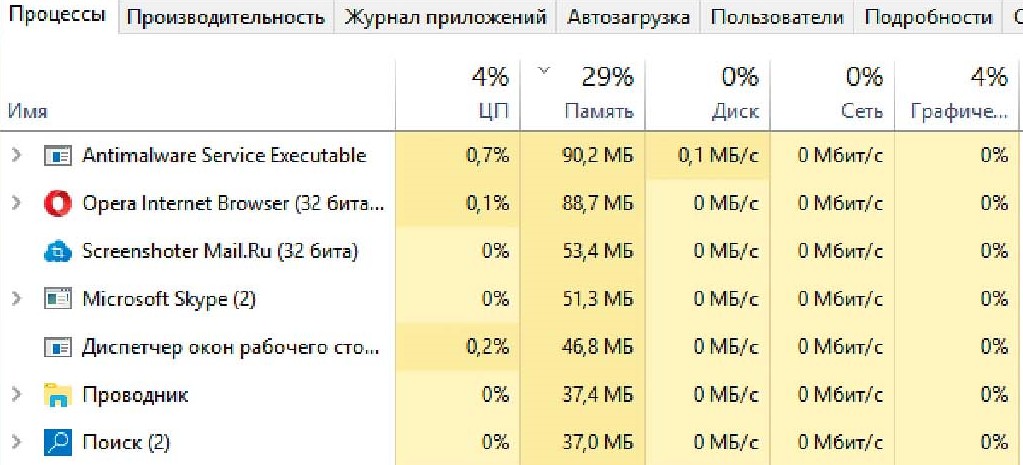Expand the Opera Internet Browser process group

pyautogui.click(x=15, y=204)
